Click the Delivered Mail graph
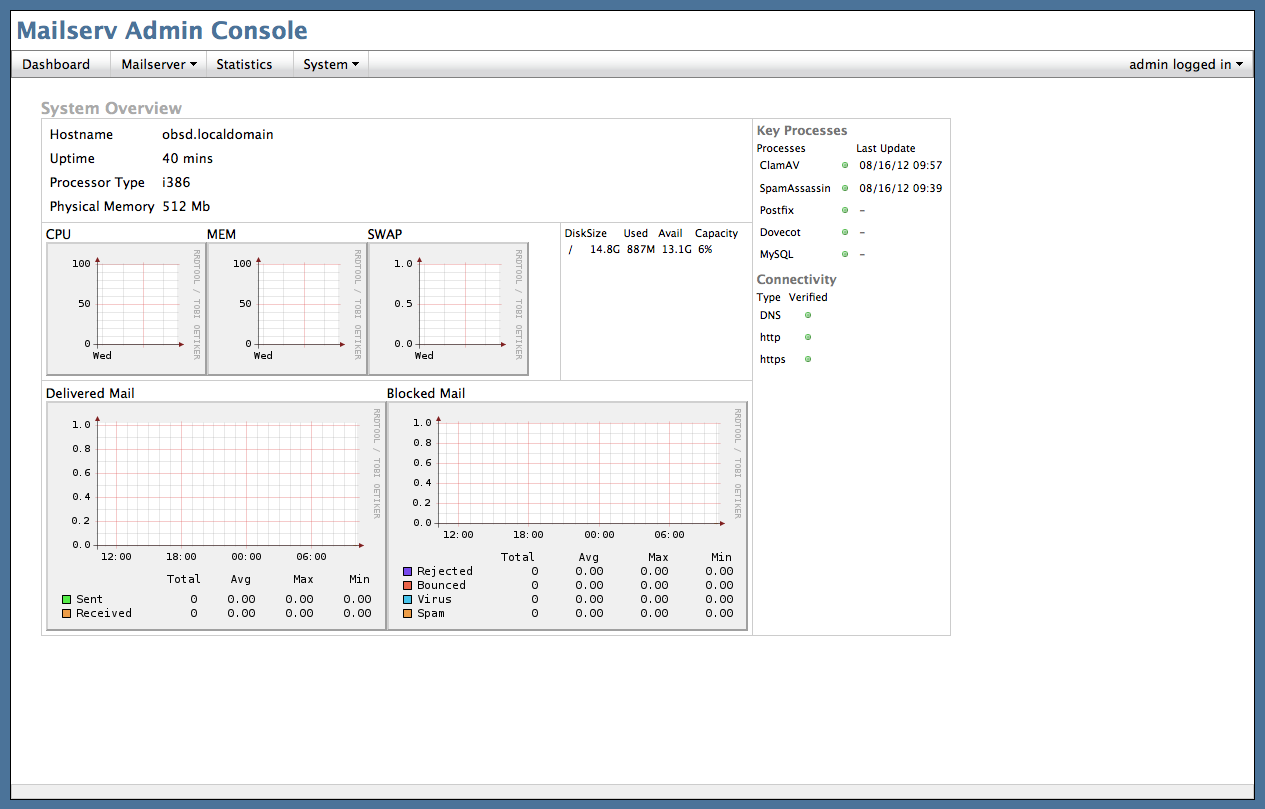1265x809 pixels. [x=216, y=516]
